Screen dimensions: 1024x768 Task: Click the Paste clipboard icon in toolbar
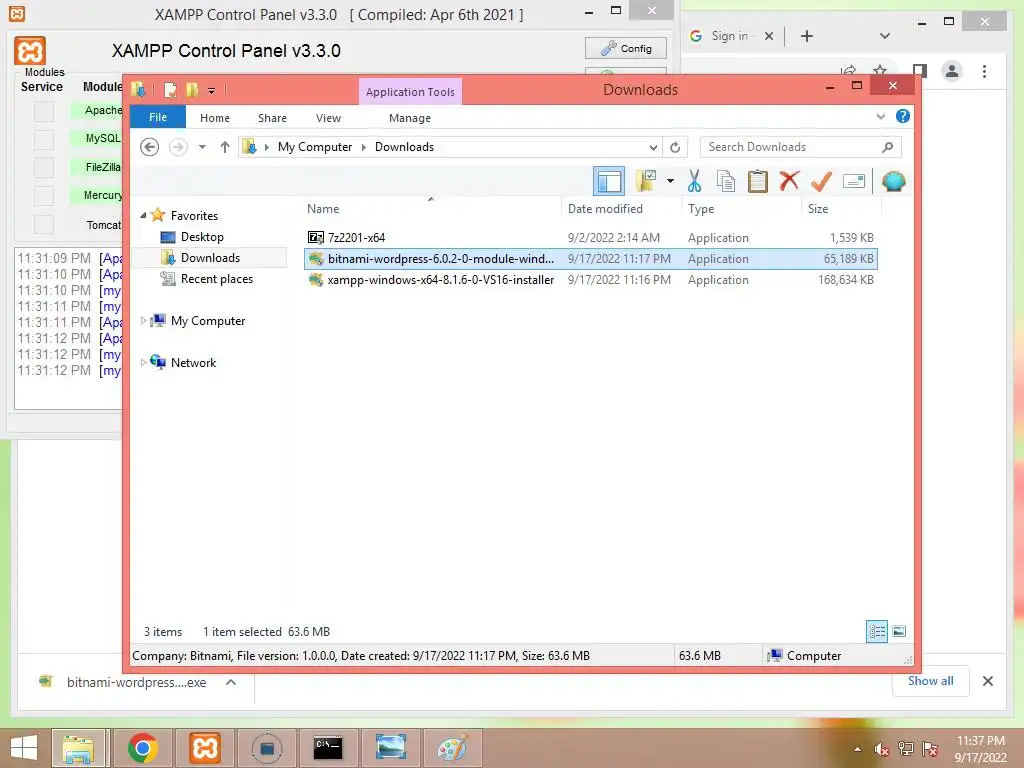(758, 181)
